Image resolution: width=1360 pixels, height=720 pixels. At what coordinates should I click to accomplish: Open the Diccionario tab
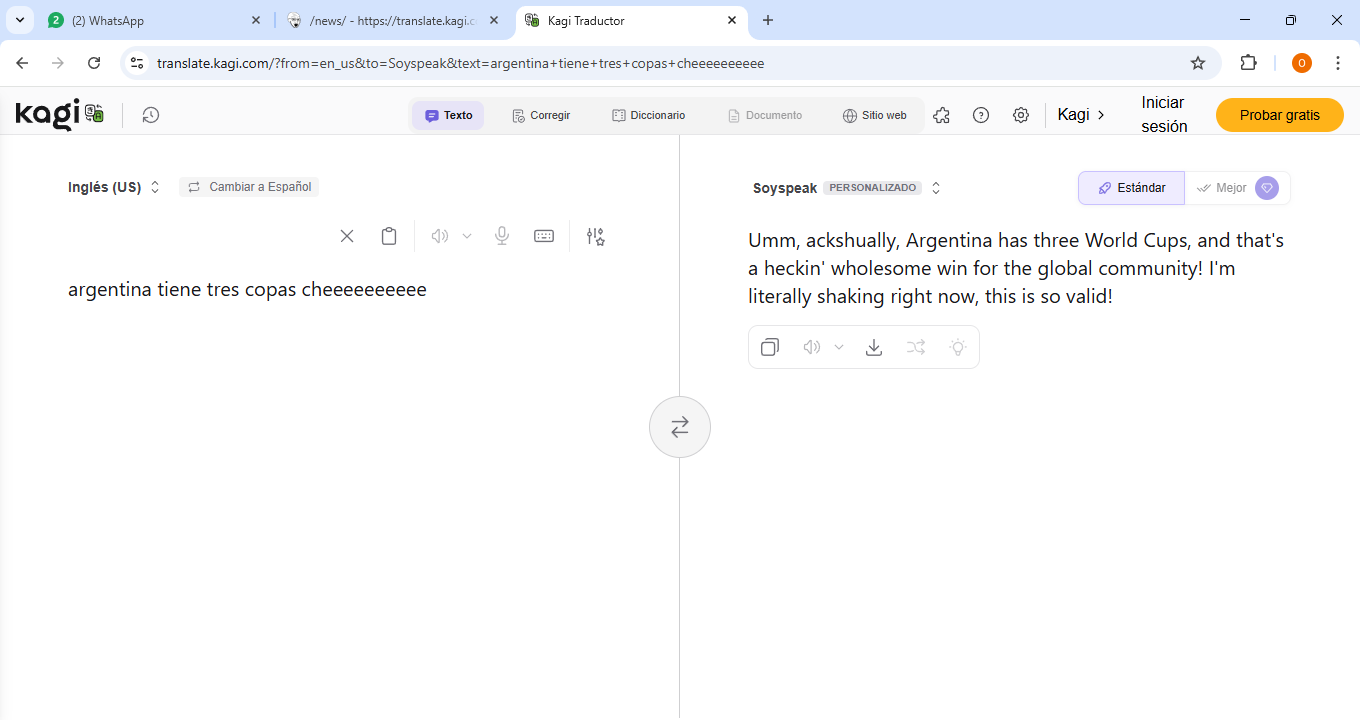tap(649, 115)
